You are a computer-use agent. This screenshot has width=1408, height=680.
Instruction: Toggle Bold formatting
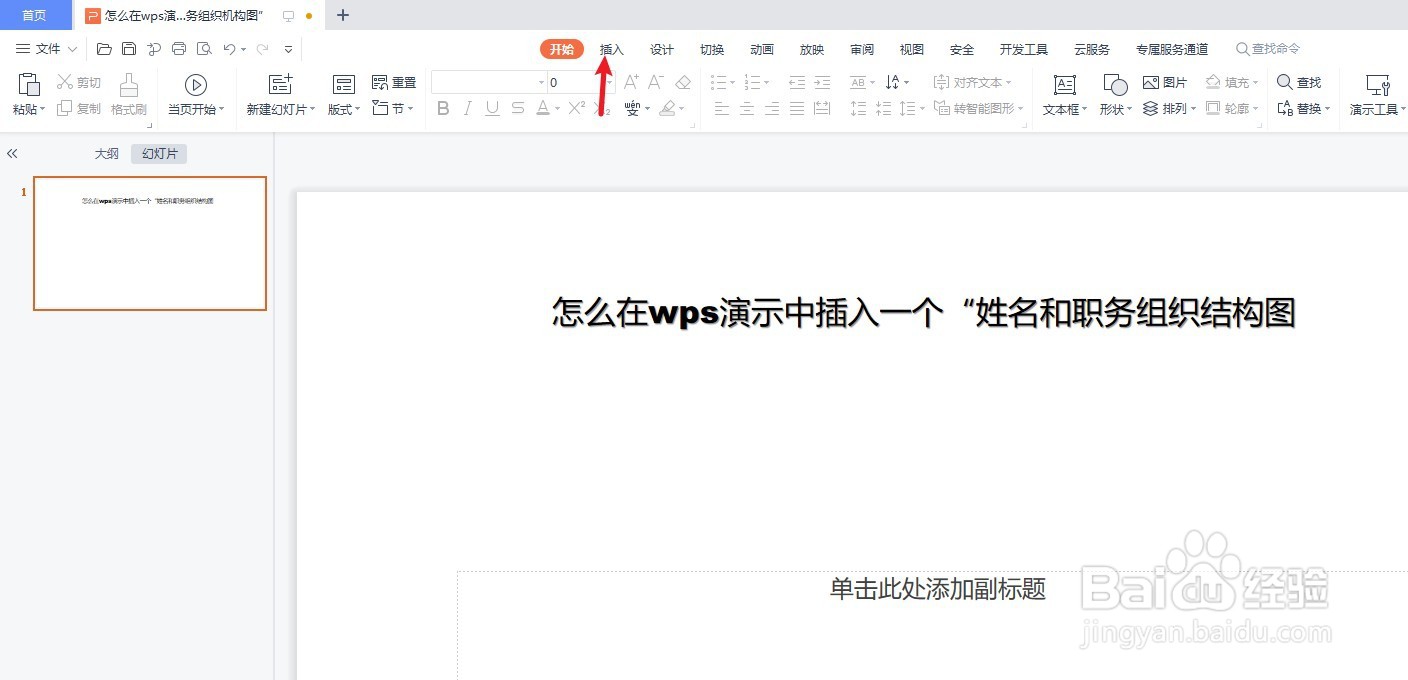(443, 108)
